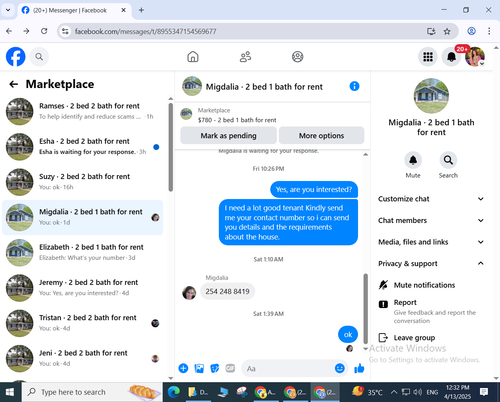Image resolution: width=500 pixels, height=402 pixels.
Task: Click the Mute bell icon in details panel
Action: (x=413, y=160)
